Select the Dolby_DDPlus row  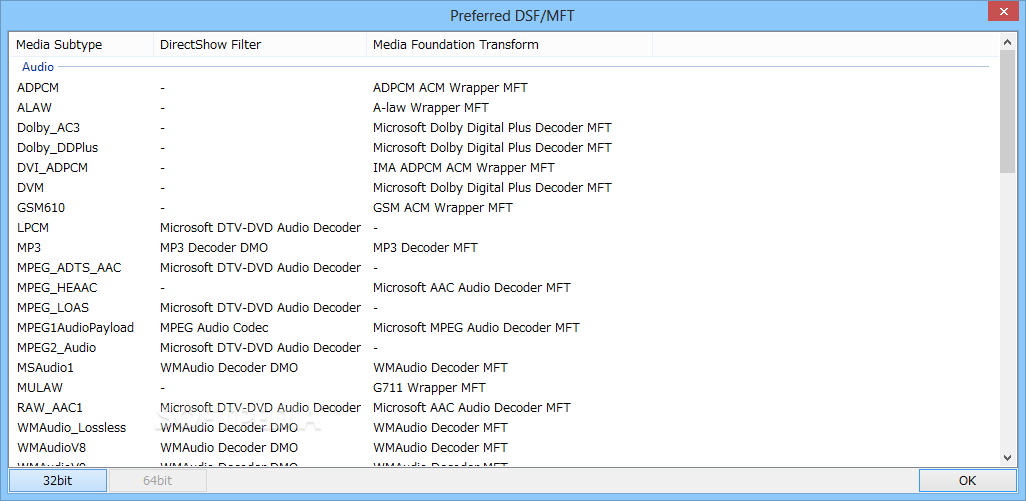(504, 147)
